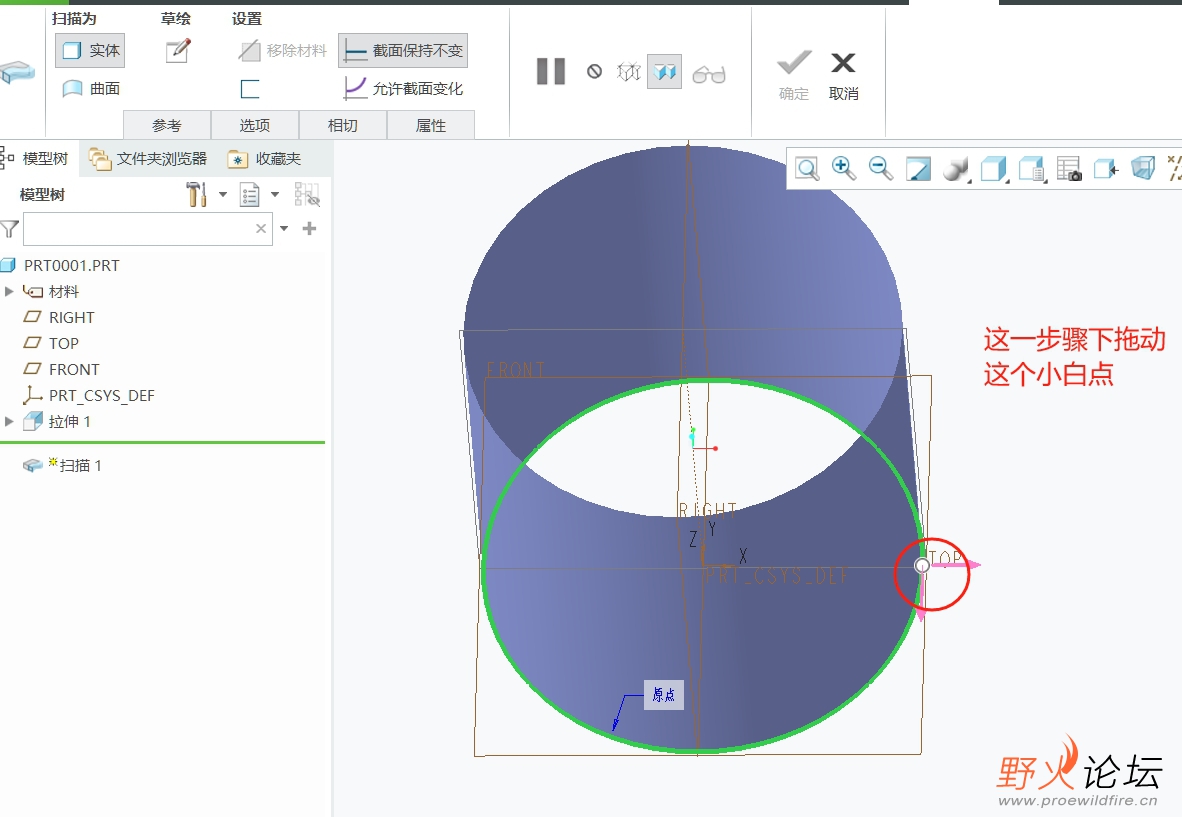
Task: Open the 选项 tab
Action: point(255,125)
